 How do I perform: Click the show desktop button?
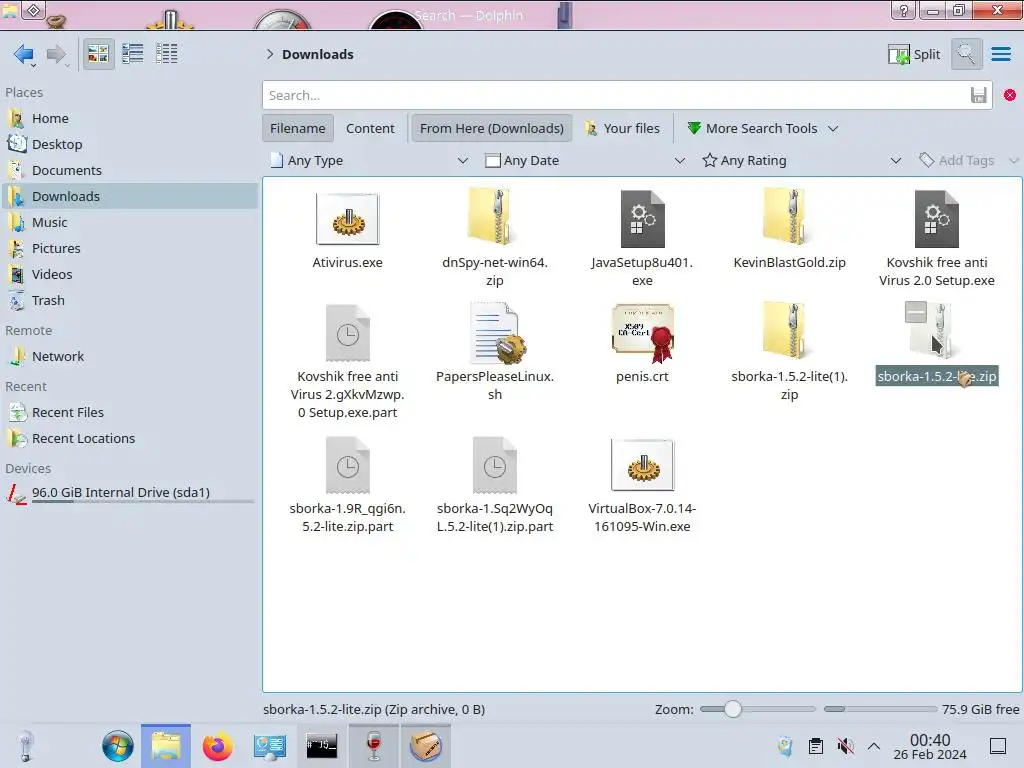[998, 746]
